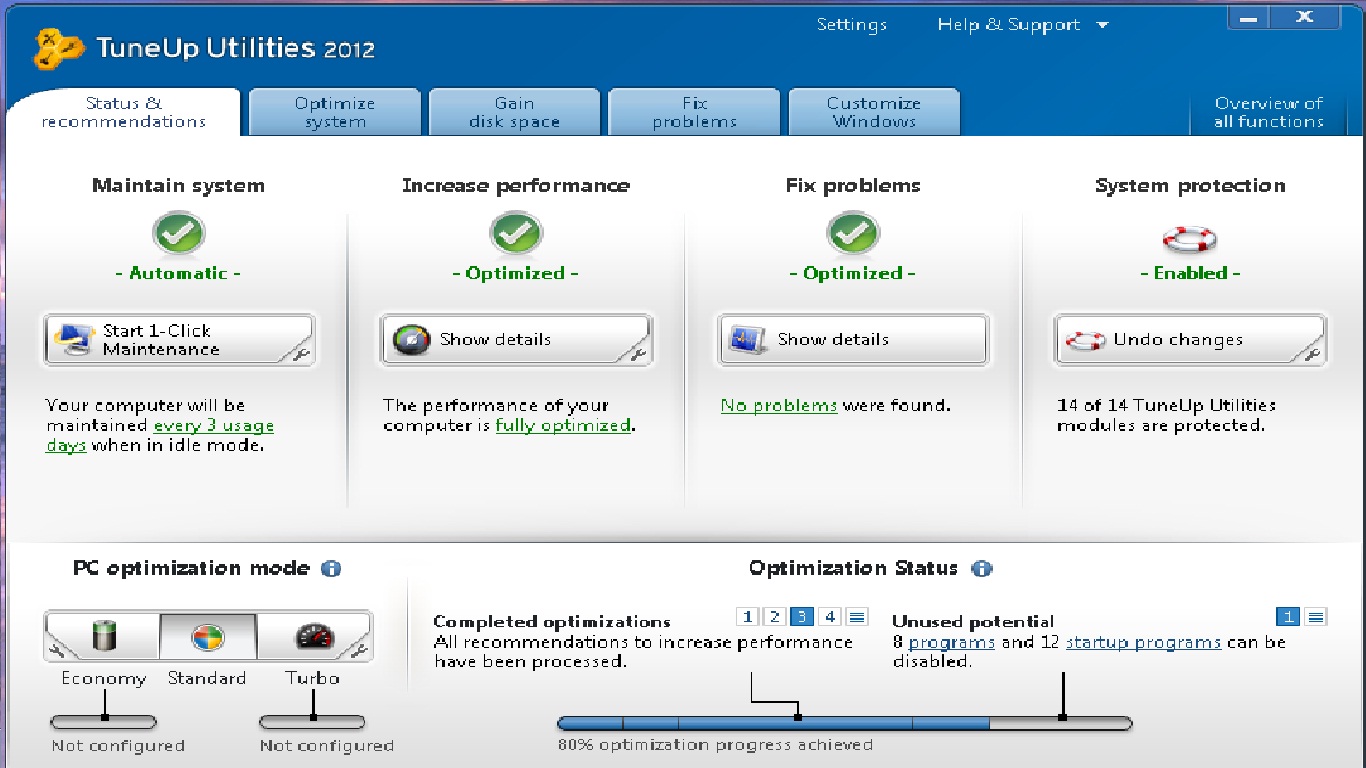Start 1-Click Maintenance
Viewport: 1366px width, 768px height.
pos(179,340)
